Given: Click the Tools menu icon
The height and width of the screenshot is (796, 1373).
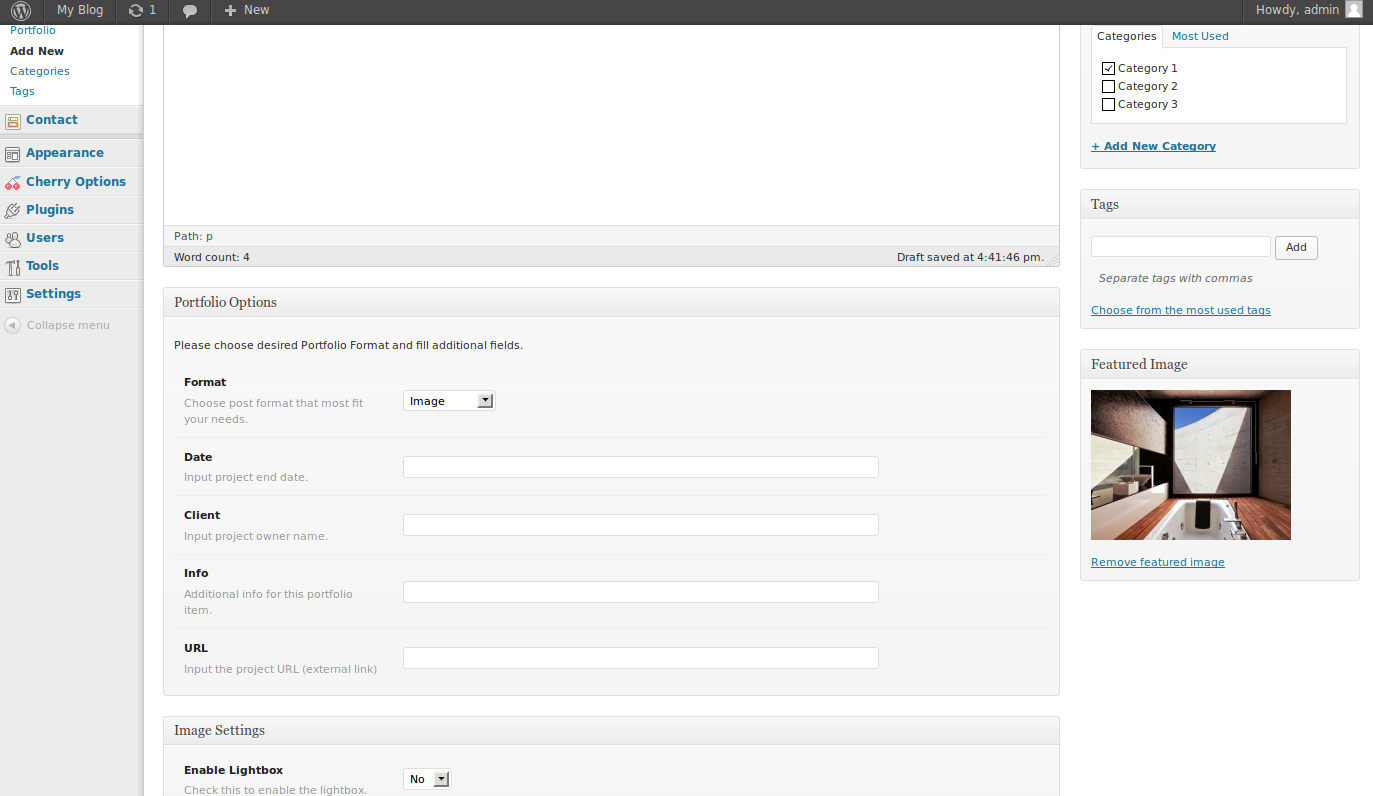Looking at the screenshot, I should click(x=12, y=266).
